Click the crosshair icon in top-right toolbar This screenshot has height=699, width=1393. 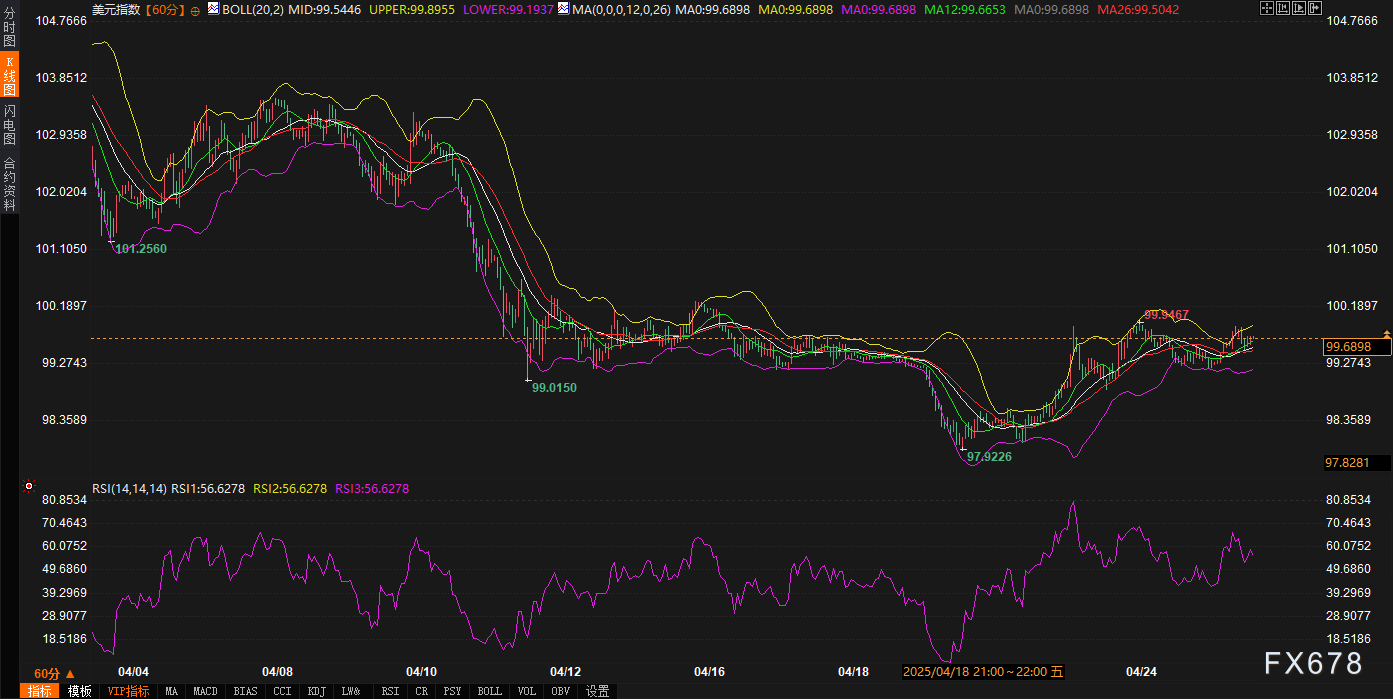pos(1266,9)
